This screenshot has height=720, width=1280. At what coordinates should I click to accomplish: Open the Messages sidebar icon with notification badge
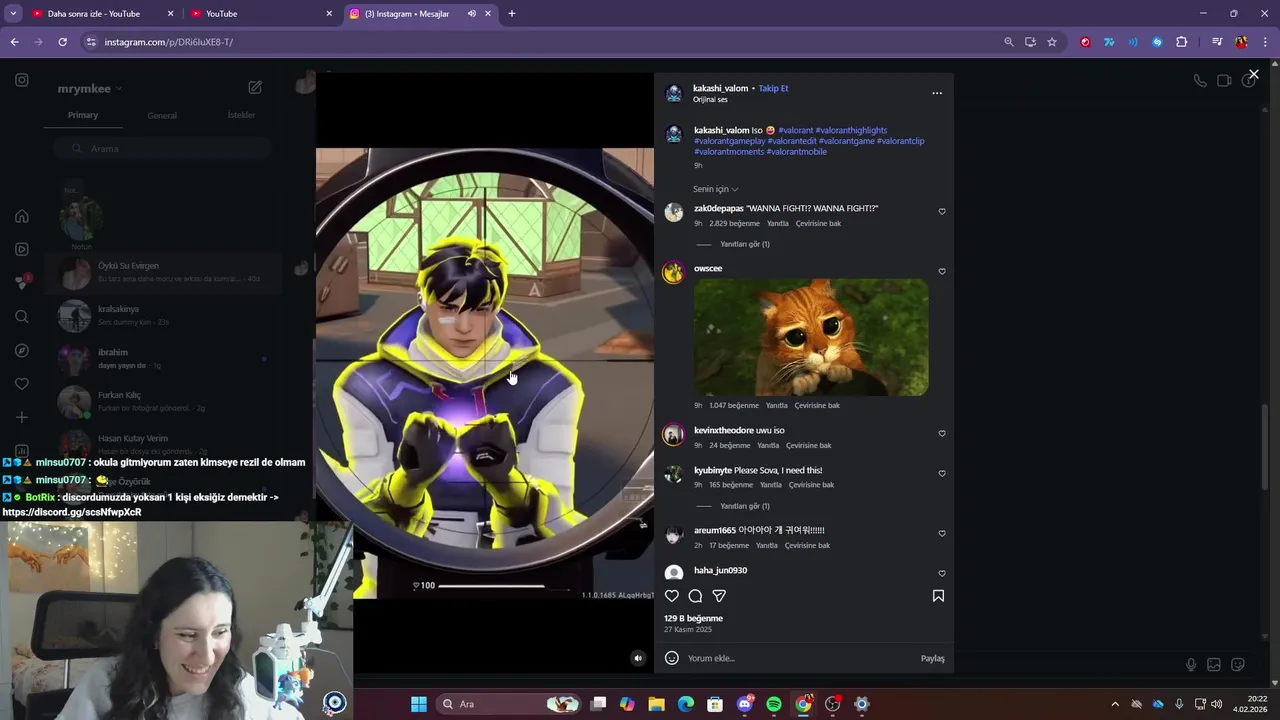click(x=22, y=282)
